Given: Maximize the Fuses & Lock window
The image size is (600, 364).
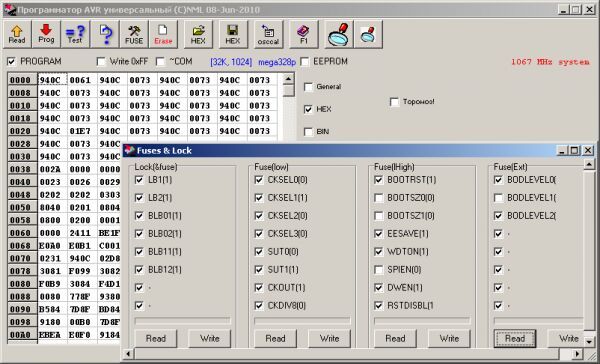Looking at the screenshot, I should pyautogui.click(x=575, y=150).
